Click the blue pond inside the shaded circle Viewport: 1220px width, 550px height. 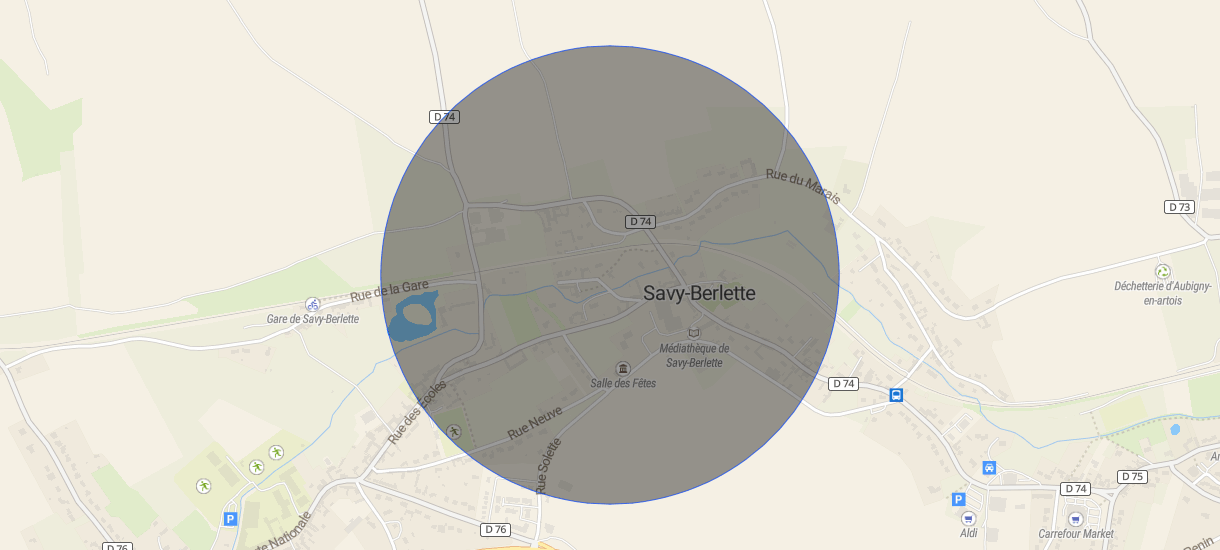[412, 317]
